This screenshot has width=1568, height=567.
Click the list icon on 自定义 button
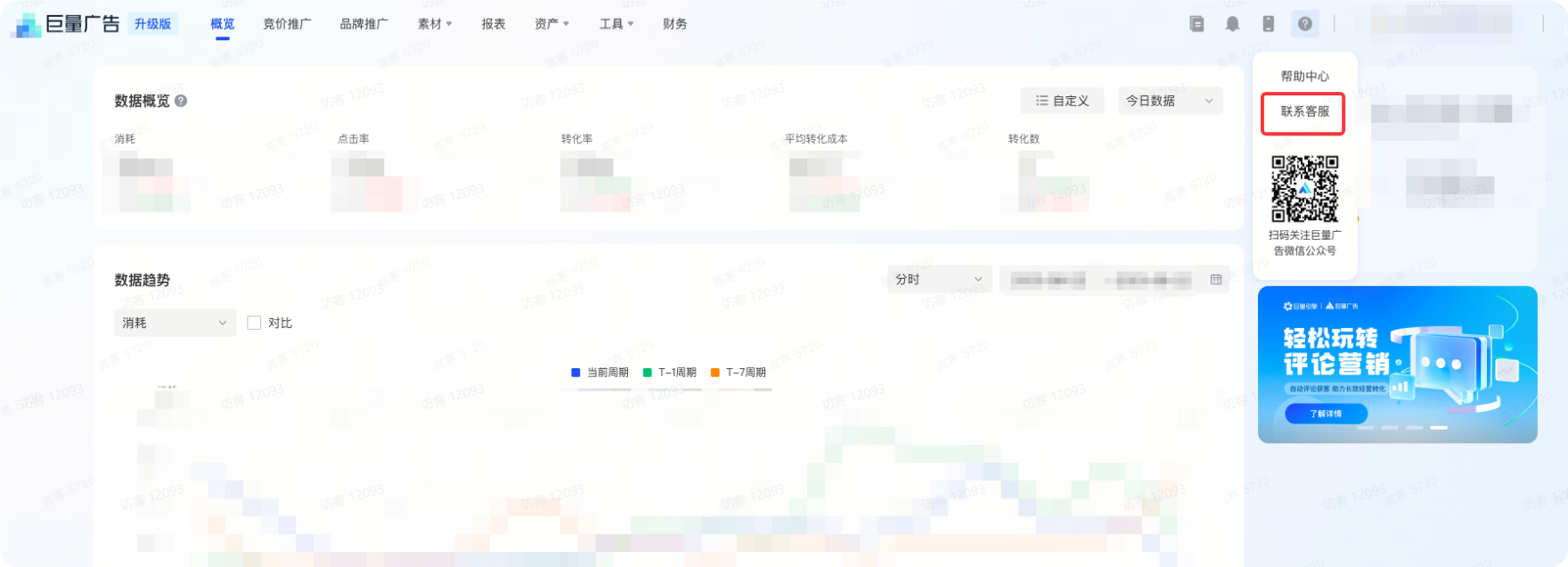(1041, 101)
